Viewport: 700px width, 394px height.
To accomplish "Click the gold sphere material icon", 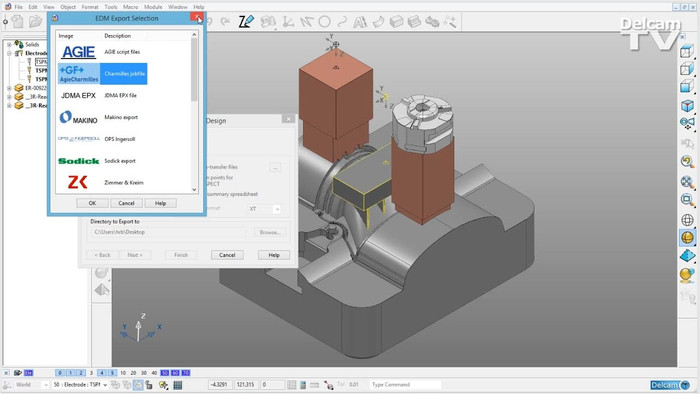I will pyautogui.click(x=687, y=275).
